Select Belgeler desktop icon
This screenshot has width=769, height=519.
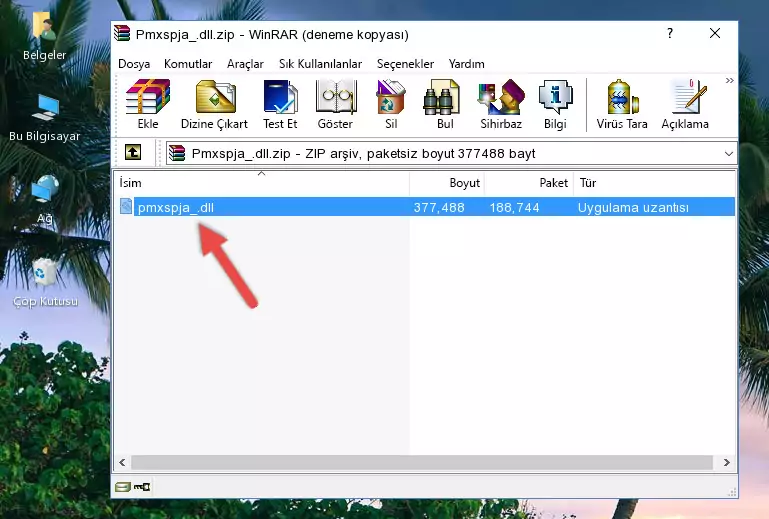[x=45, y=37]
